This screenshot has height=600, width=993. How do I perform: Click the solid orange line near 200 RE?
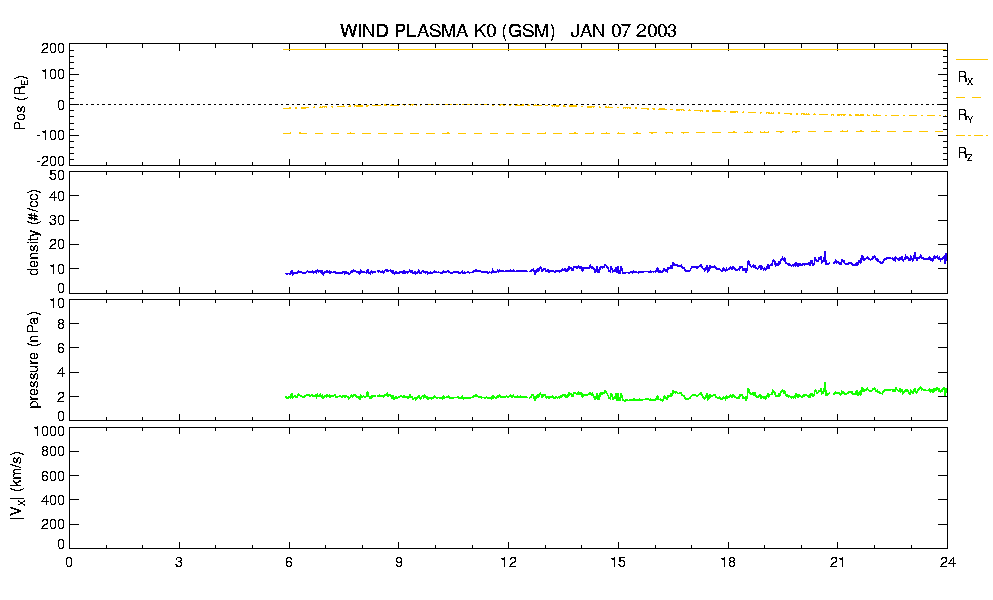click(x=614, y=49)
